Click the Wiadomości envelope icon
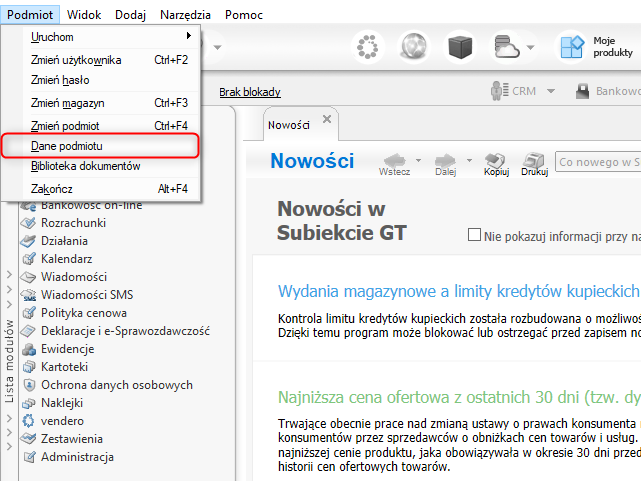641x481 pixels. tap(29, 277)
